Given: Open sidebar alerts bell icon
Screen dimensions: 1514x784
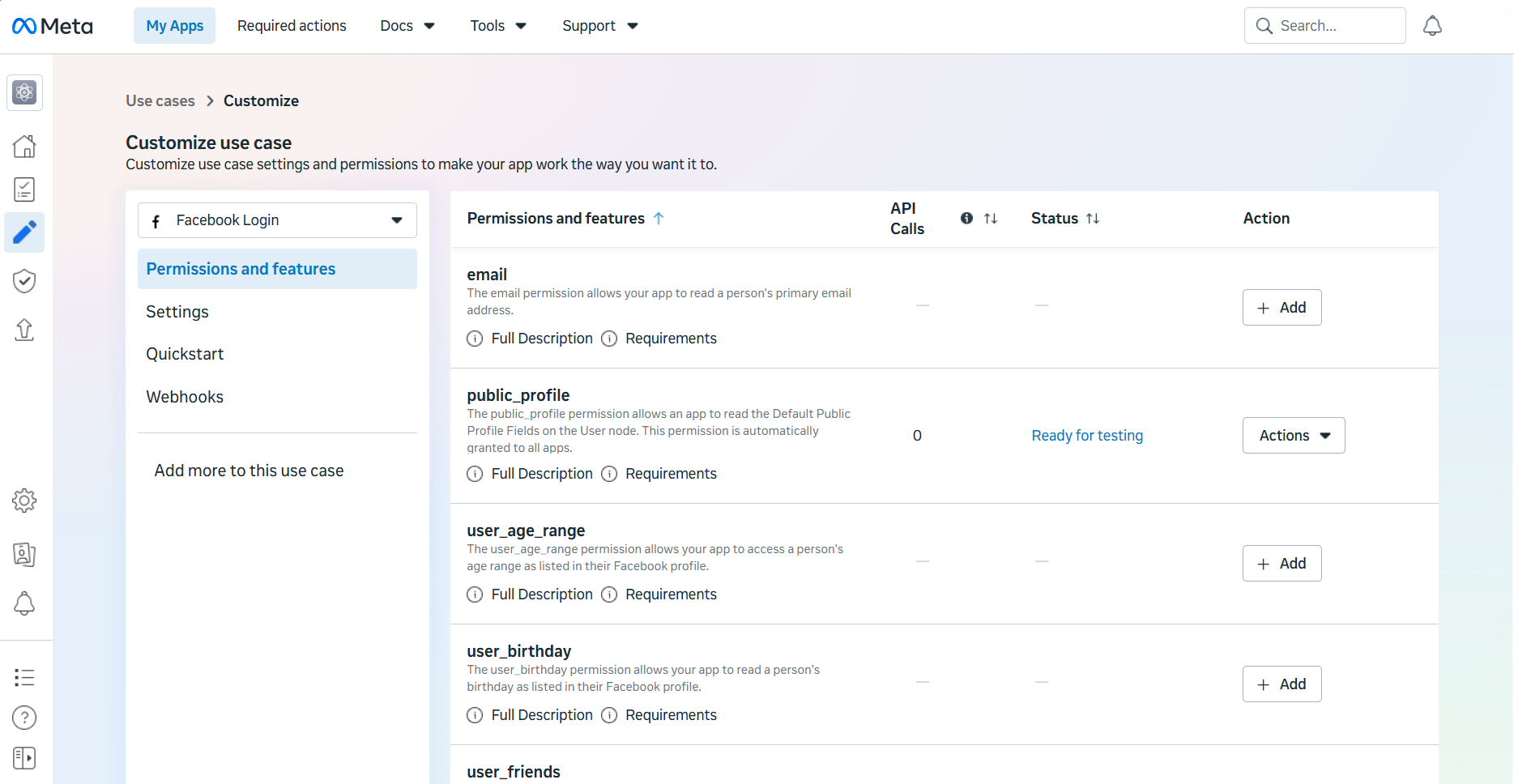Looking at the screenshot, I should (x=24, y=603).
